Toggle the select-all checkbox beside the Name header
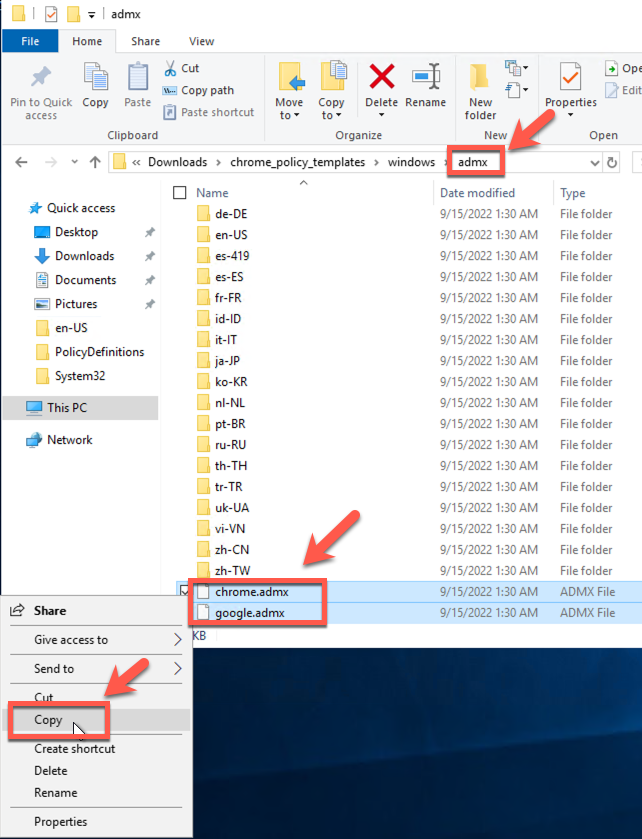This screenshot has width=642, height=839. tap(180, 193)
